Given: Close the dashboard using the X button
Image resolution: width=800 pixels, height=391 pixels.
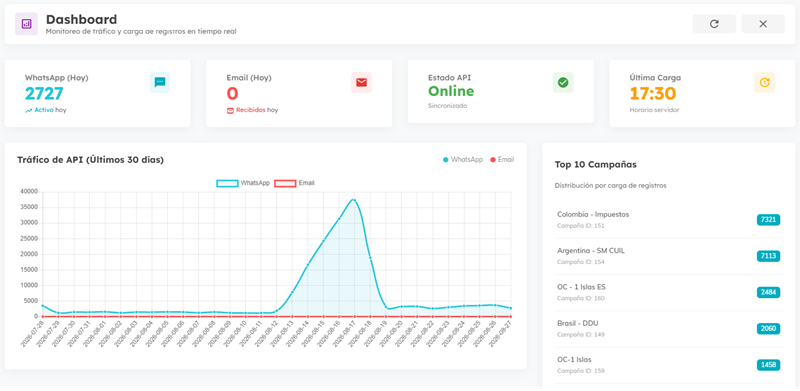Looking at the screenshot, I should 763,24.
